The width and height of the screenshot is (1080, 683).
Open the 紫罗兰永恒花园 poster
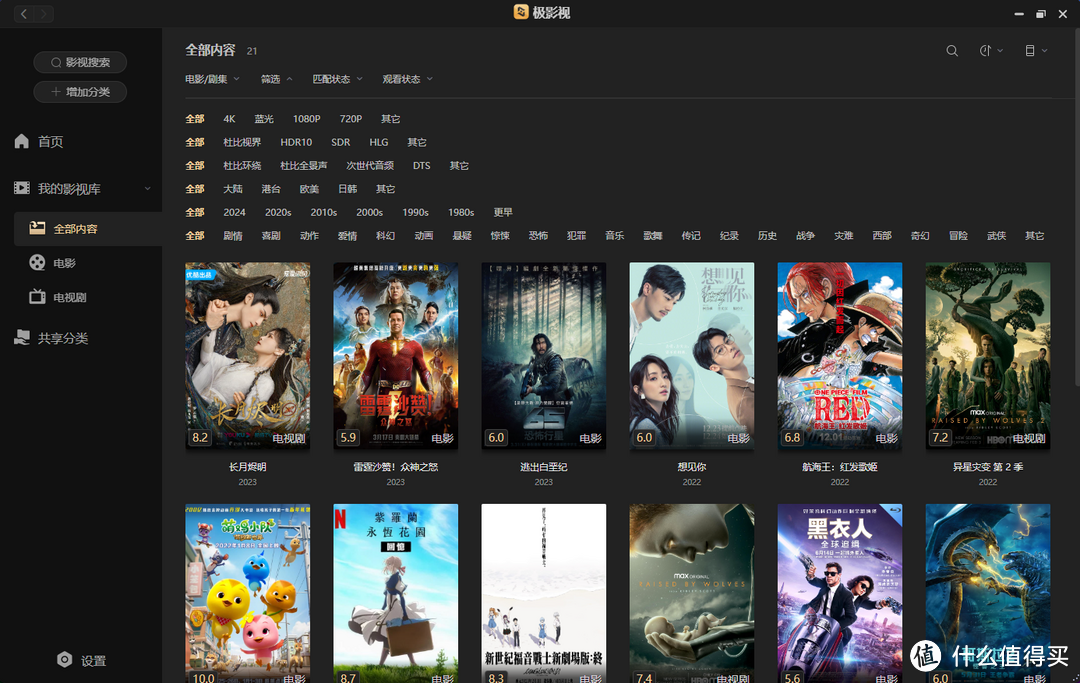click(x=395, y=593)
